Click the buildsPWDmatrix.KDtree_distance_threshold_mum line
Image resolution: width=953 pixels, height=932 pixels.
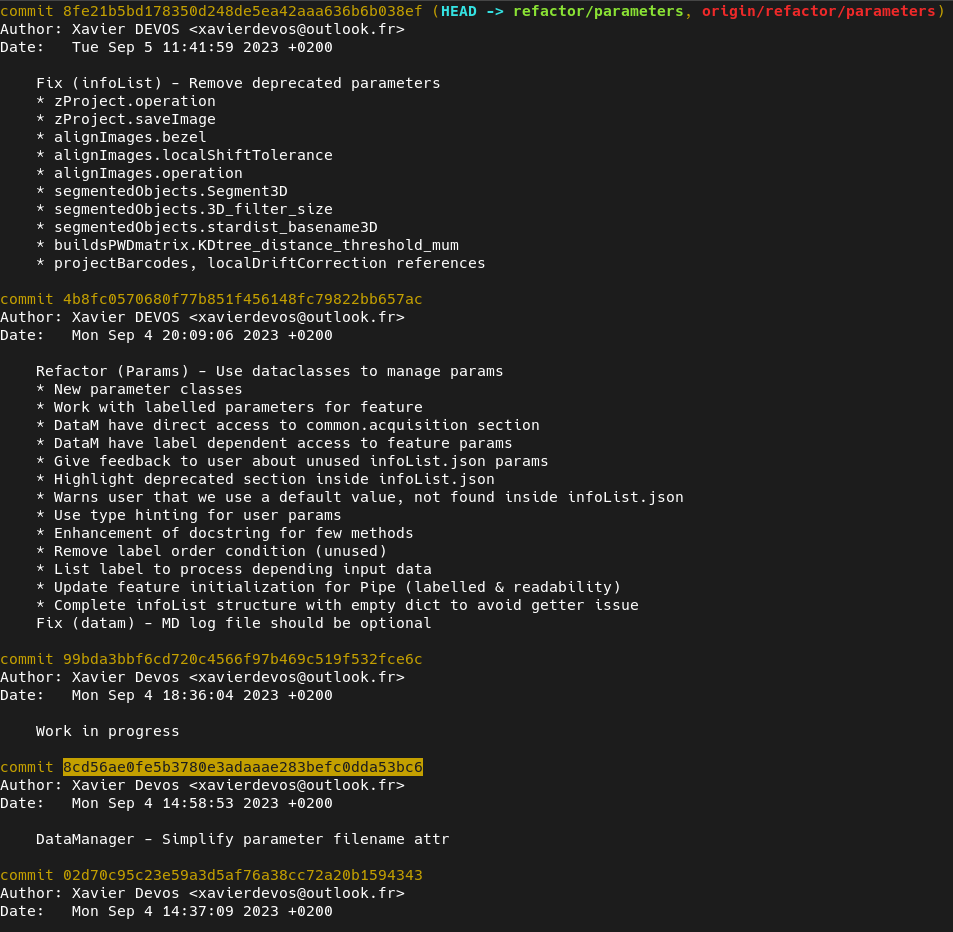pyautogui.click(x=247, y=245)
